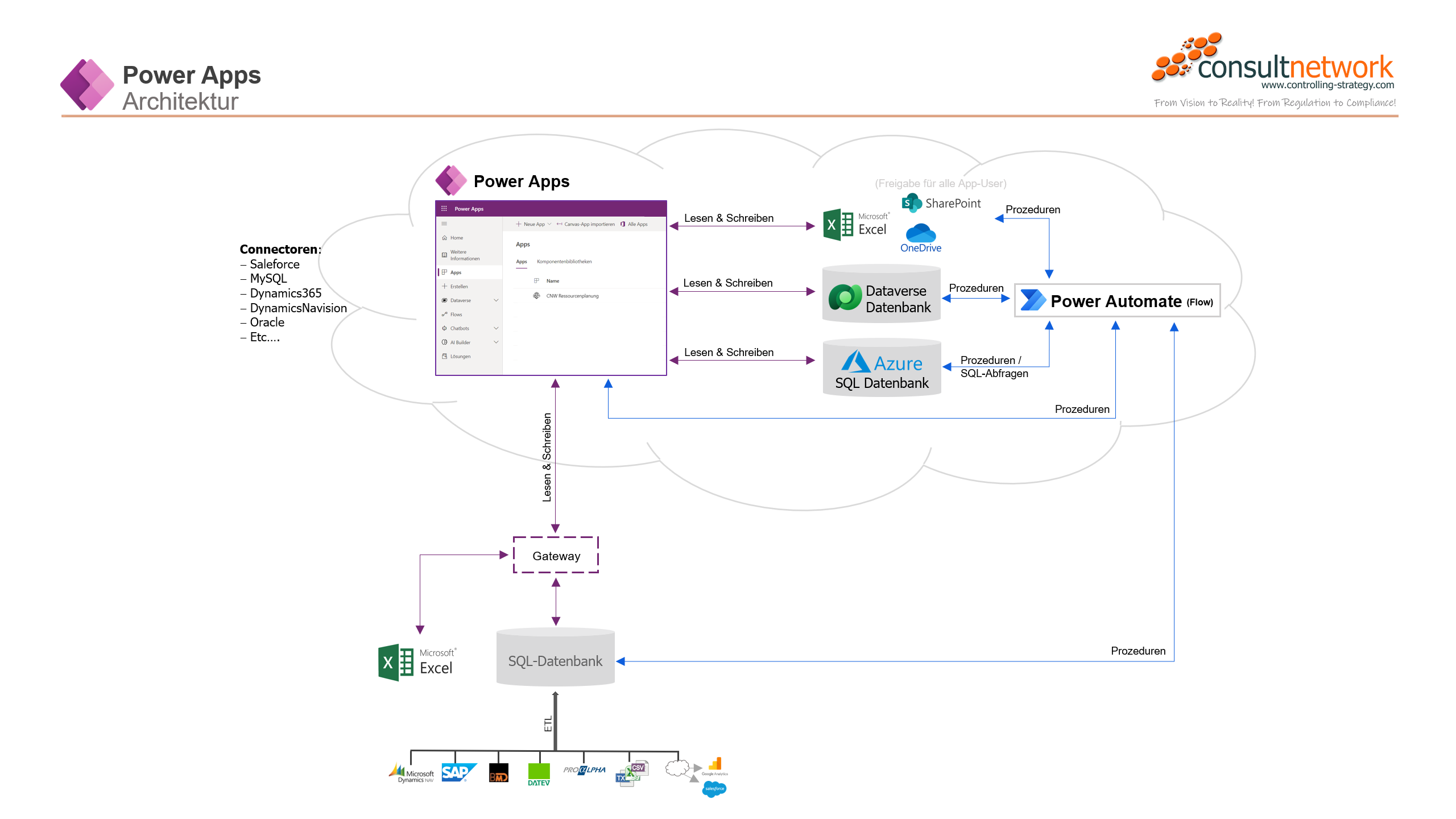Open the Power Apps app launcher waffle icon
Screen dimensions: 1456x819
[444, 209]
